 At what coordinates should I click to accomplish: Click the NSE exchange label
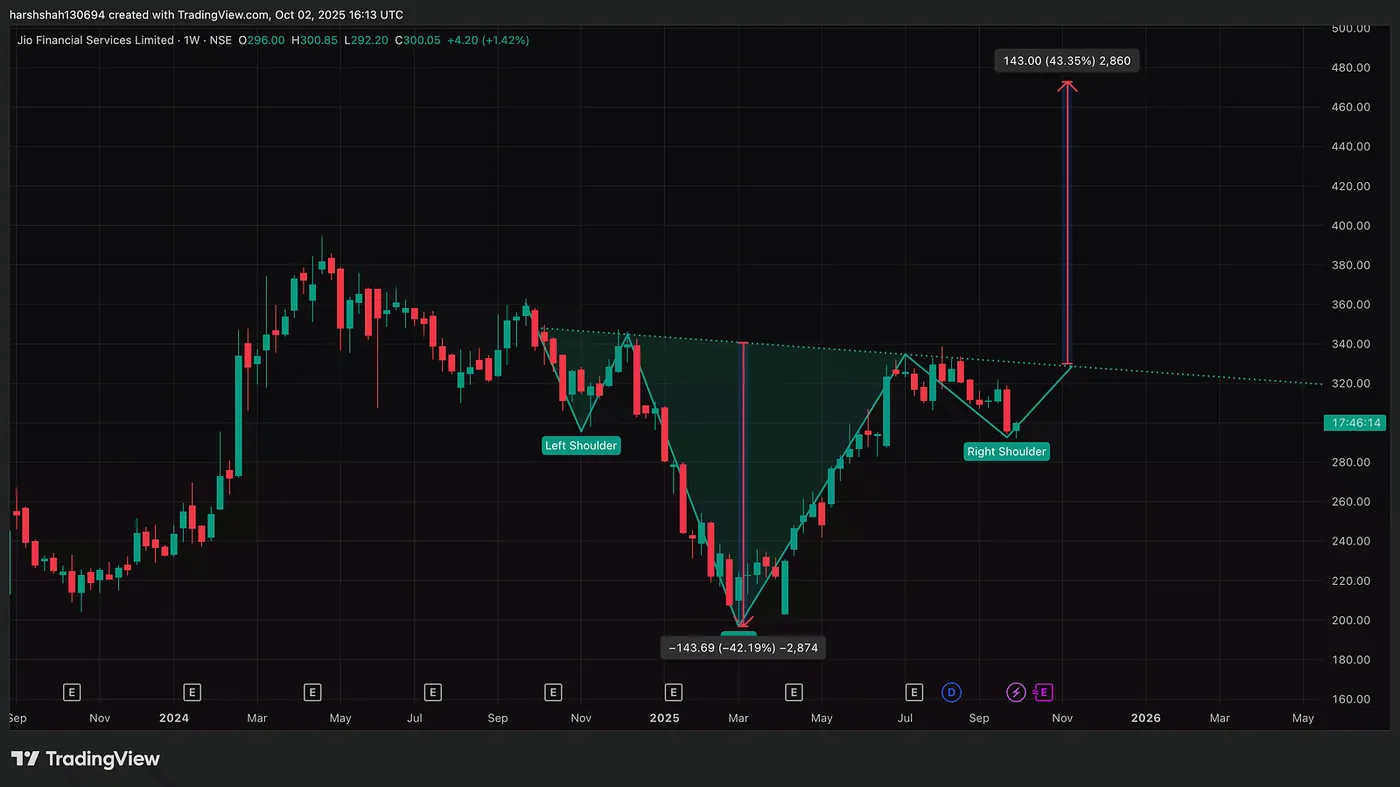pos(221,40)
